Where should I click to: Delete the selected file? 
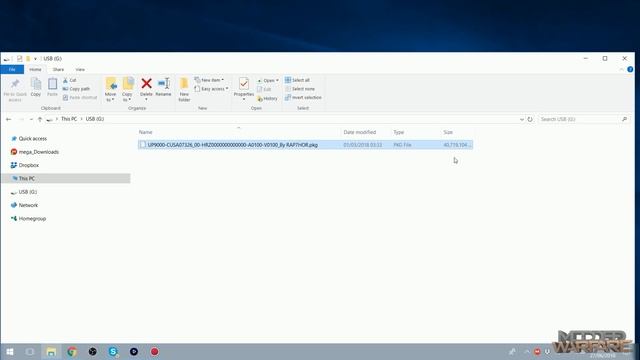(x=146, y=89)
